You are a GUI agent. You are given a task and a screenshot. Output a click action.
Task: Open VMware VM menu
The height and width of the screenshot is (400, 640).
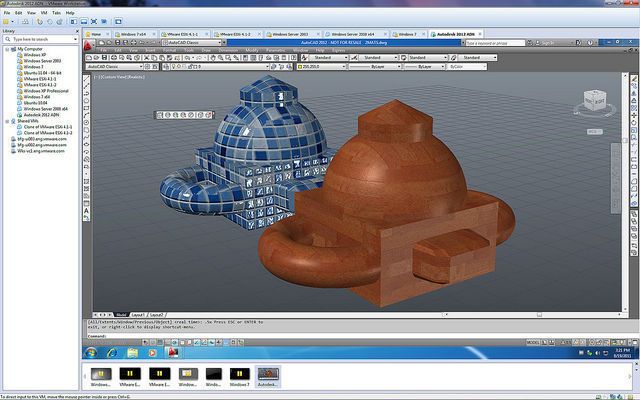point(44,13)
